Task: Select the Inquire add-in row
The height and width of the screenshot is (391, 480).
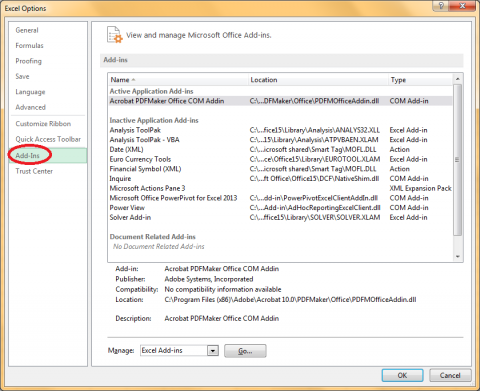Action: click(x=280, y=178)
